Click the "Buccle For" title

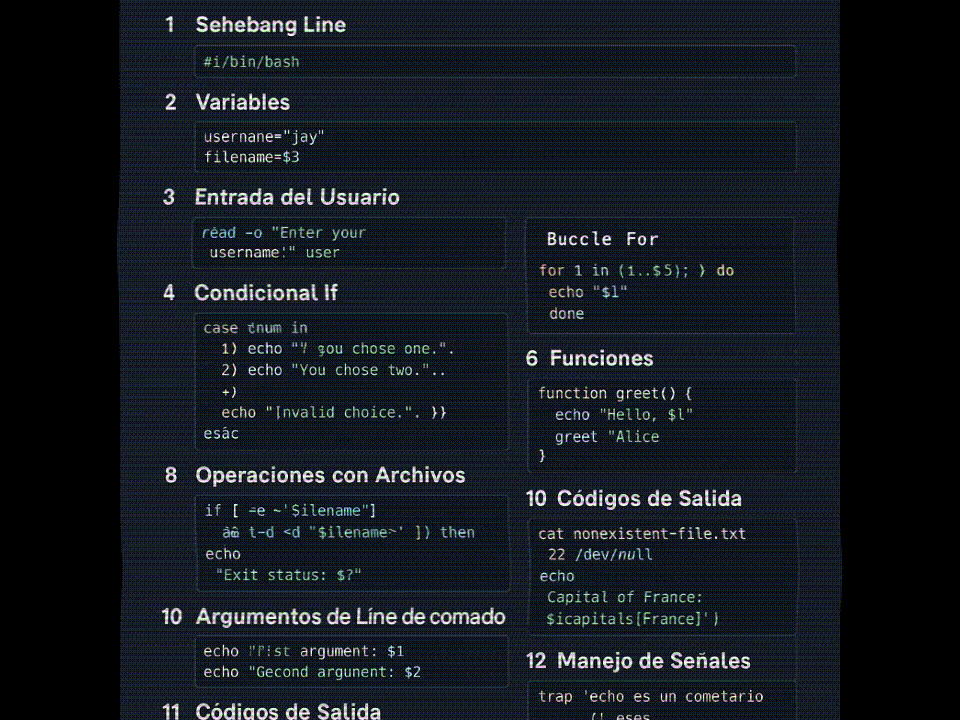[602, 239]
